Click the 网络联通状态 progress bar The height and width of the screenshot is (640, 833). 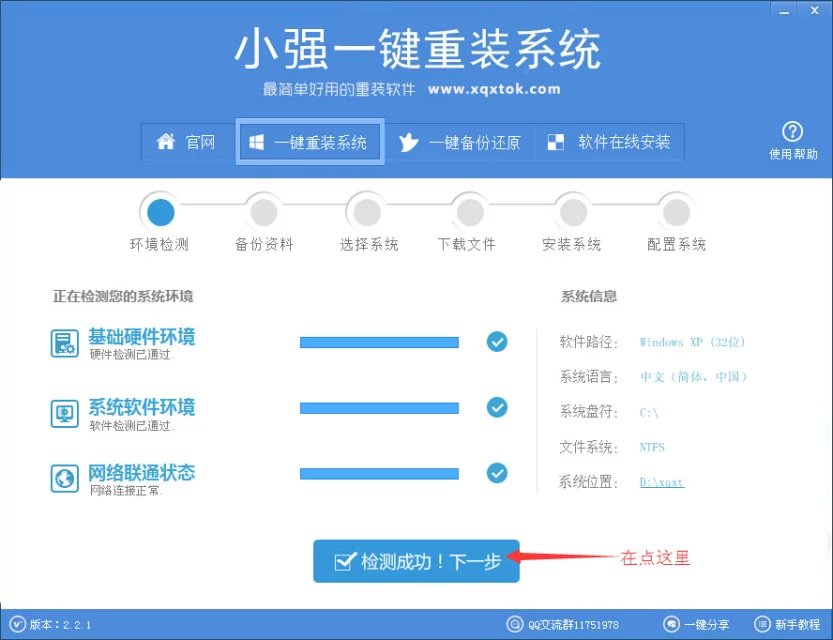pyautogui.click(x=378, y=474)
